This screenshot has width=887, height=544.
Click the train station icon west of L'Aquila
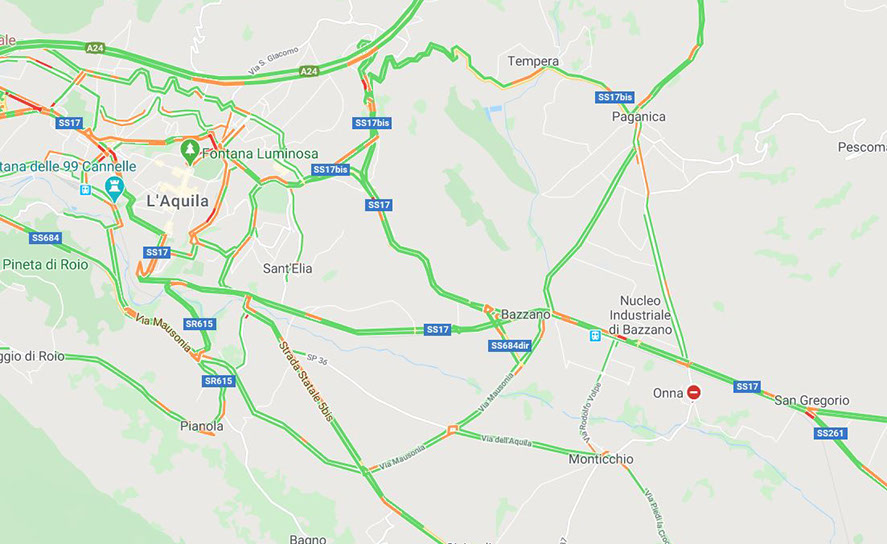[85, 190]
